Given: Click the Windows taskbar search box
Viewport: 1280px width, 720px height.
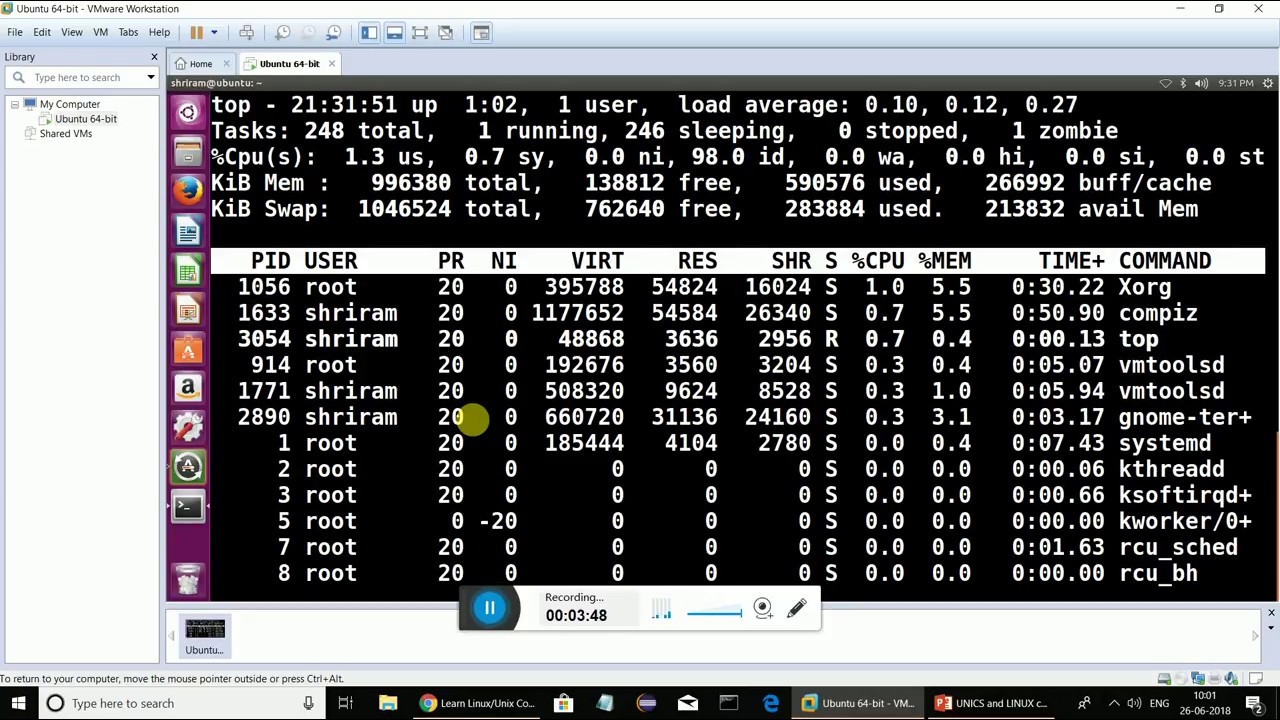Looking at the screenshot, I should pyautogui.click(x=180, y=703).
